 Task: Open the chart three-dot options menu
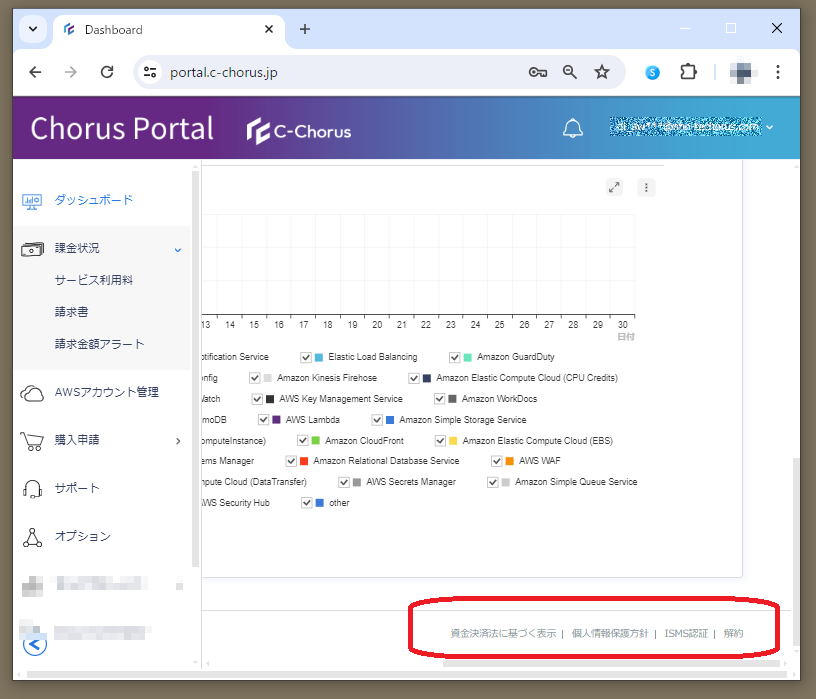646,187
